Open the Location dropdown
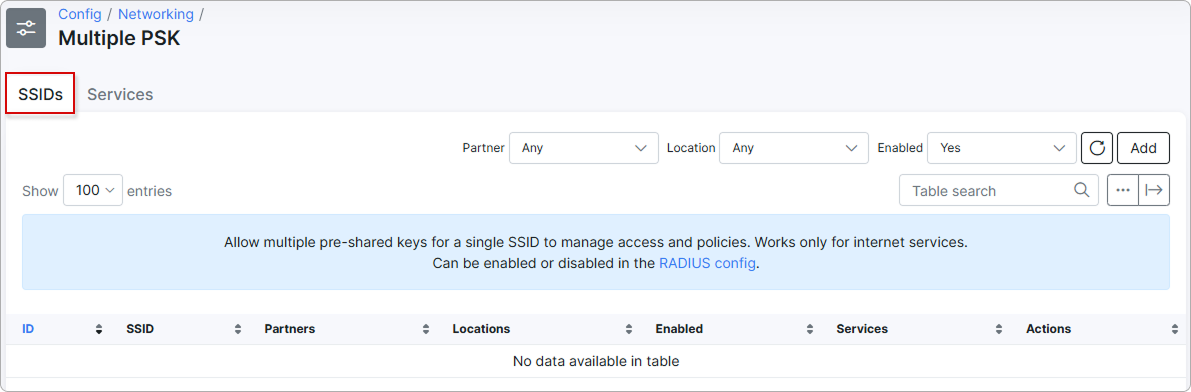The height and width of the screenshot is (392, 1191). (x=794, y=148)
